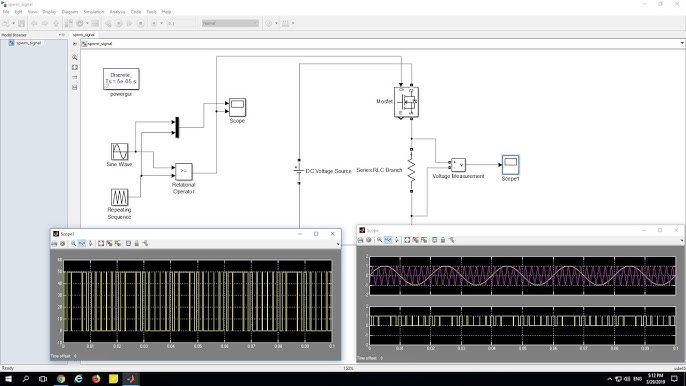Toggle floating scope icon in Scope toolbar
The width and height of the screenshot is (686, 386).
pyautogui.click(x=434, y=240)
